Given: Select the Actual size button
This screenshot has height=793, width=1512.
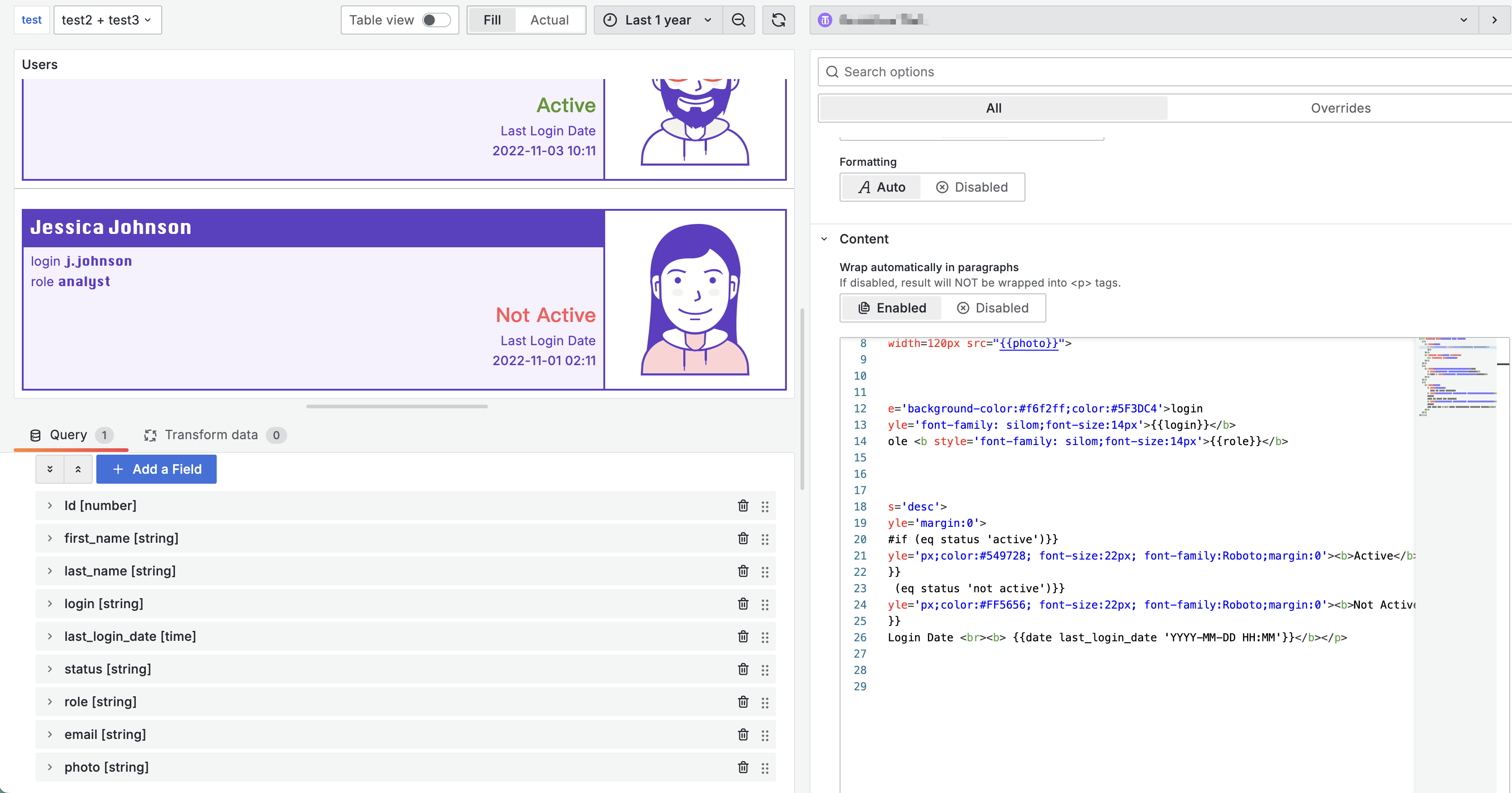Looking at the screenshot, I should tap(549, 20).
